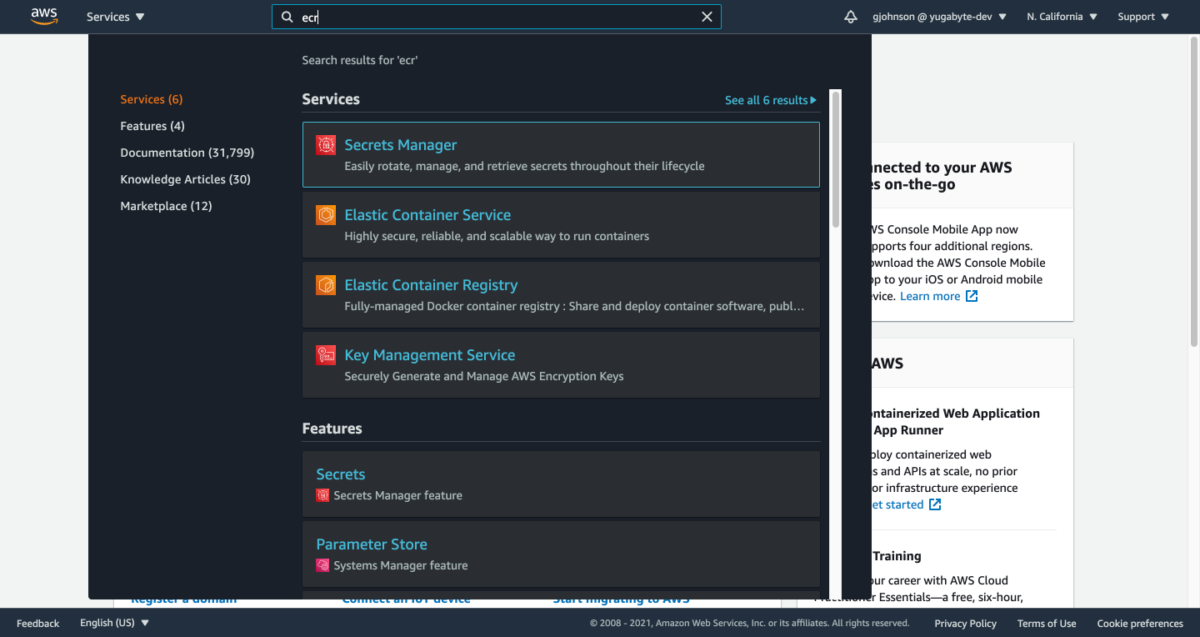This screenshot has height=637, width=1200.
Task: Click the Secrets Manager service icon
Action: pos(325,145)
